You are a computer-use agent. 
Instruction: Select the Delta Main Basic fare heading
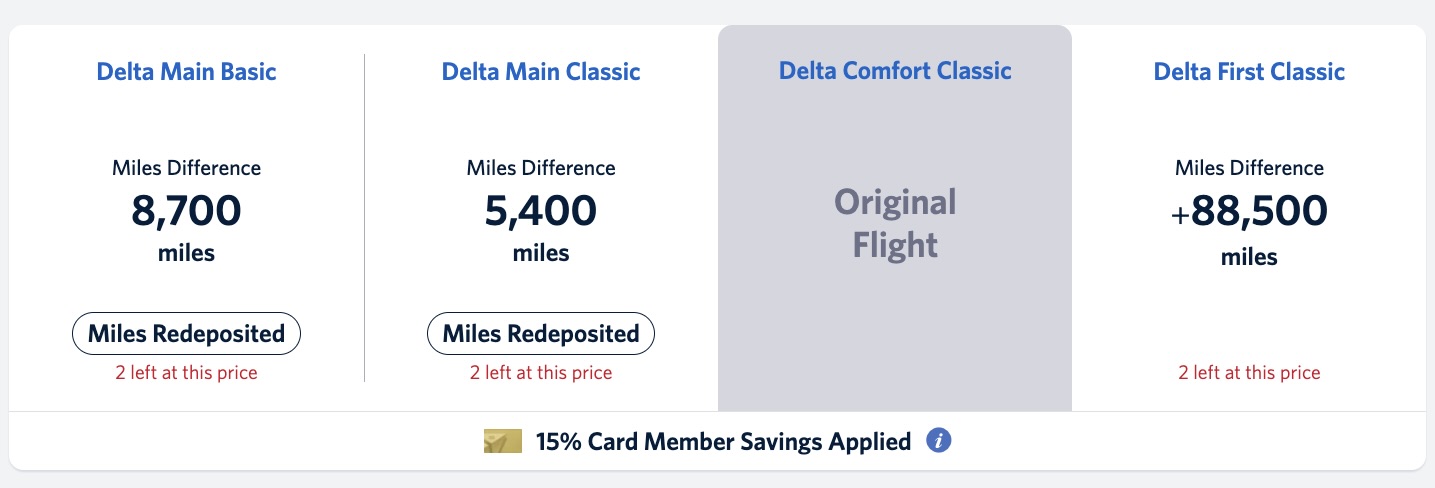pyautogui.click(x=186, y=72)
